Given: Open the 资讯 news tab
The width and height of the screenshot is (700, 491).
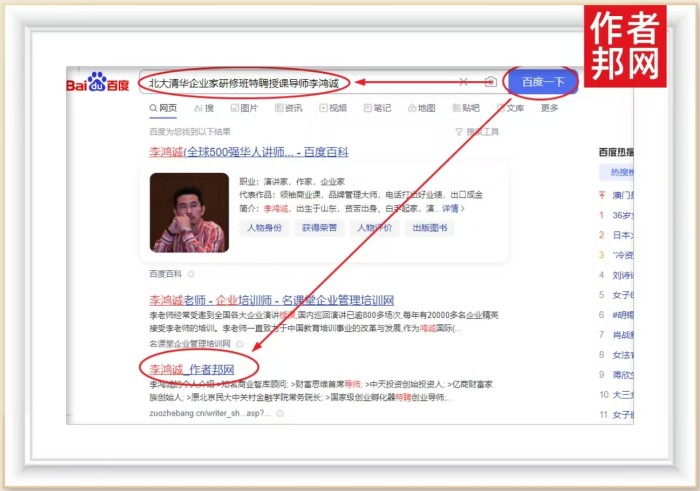Looking at the screenshot, I should click(x=287, y=108).
